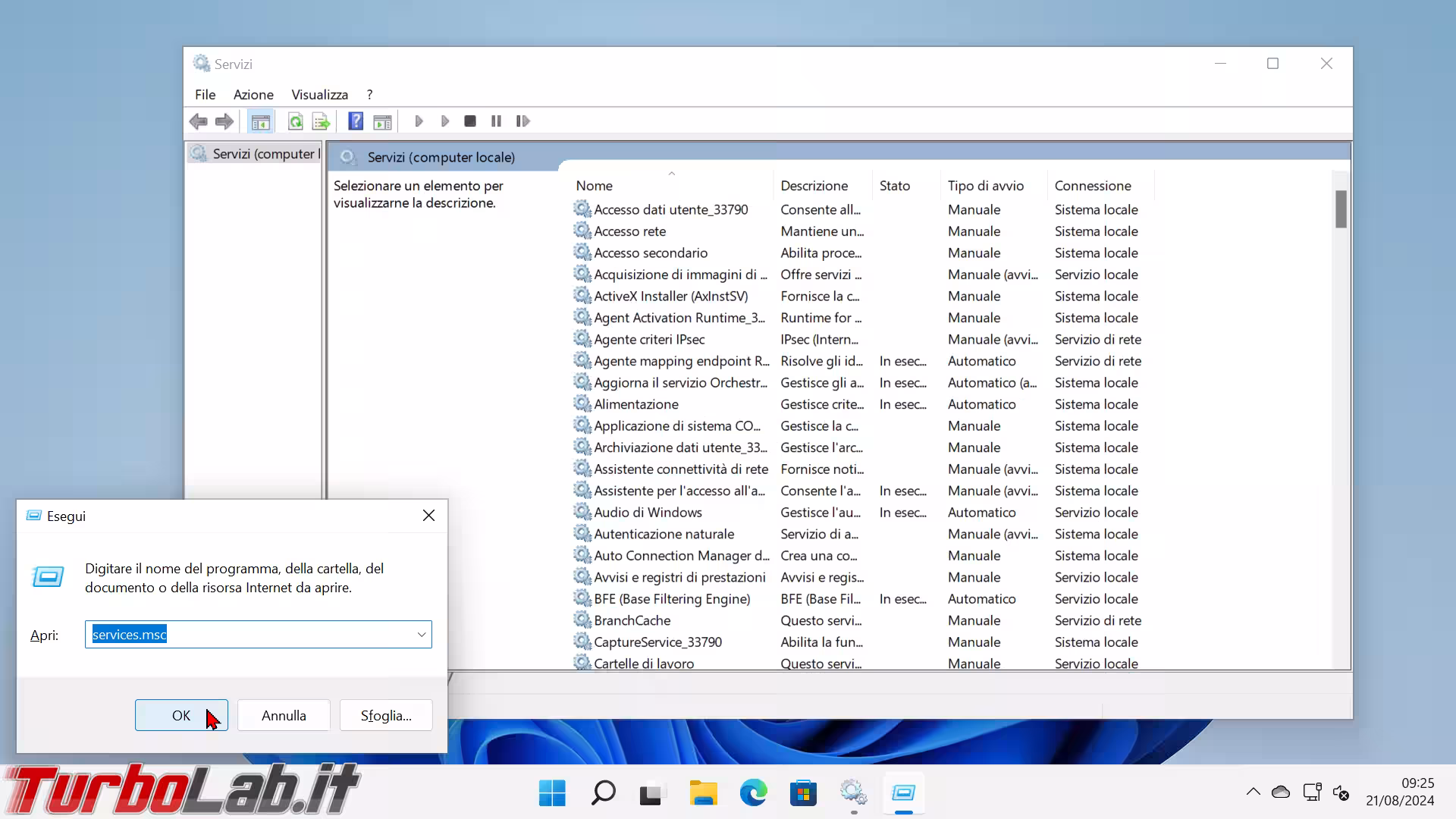Open the Azione menu
The width and height of the screenshot is (1456, 819).
coord(253,95)
